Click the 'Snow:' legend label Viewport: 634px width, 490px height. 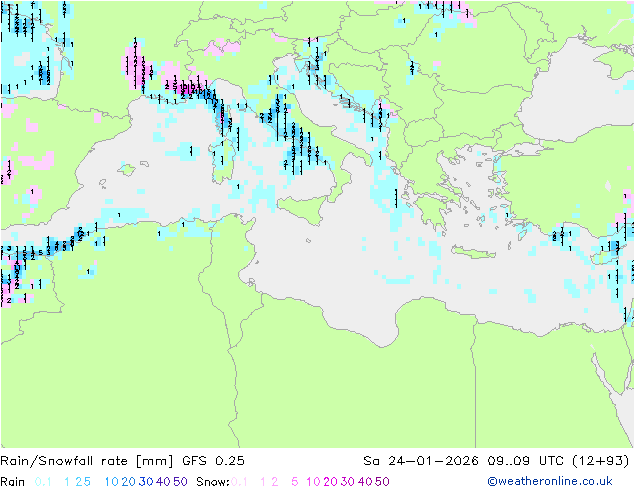click(213, 482)
